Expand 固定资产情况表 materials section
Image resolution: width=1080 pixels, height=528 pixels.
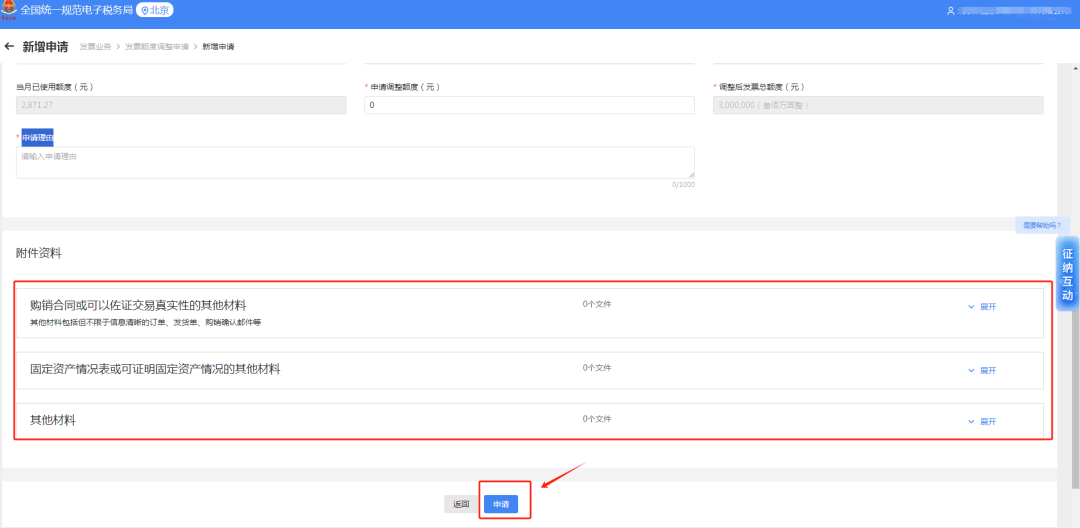[982, 370]
